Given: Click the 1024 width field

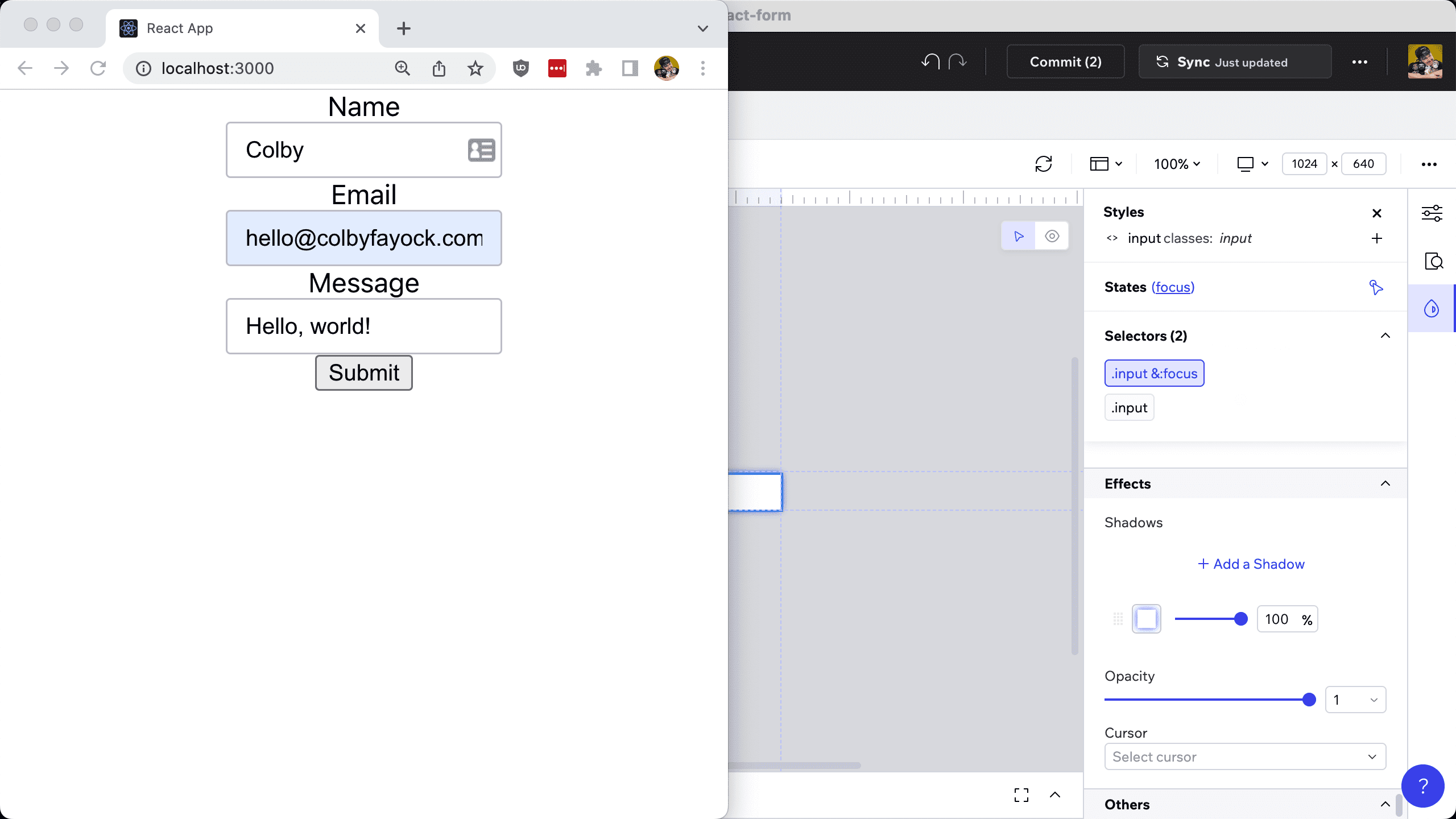Looking at the screenshot, I should (1304, 164).
